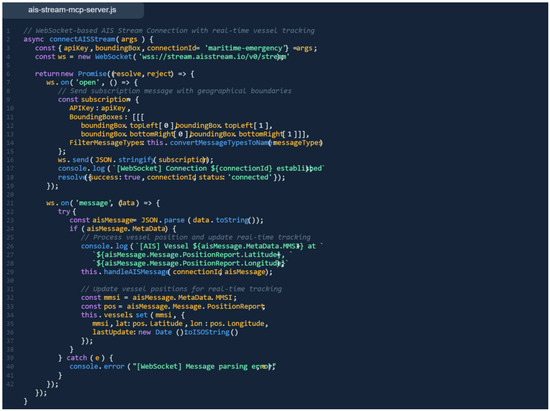Click the FilterMessageTypes property
This screenshot has height=411, width=550.
pos(106,143)
